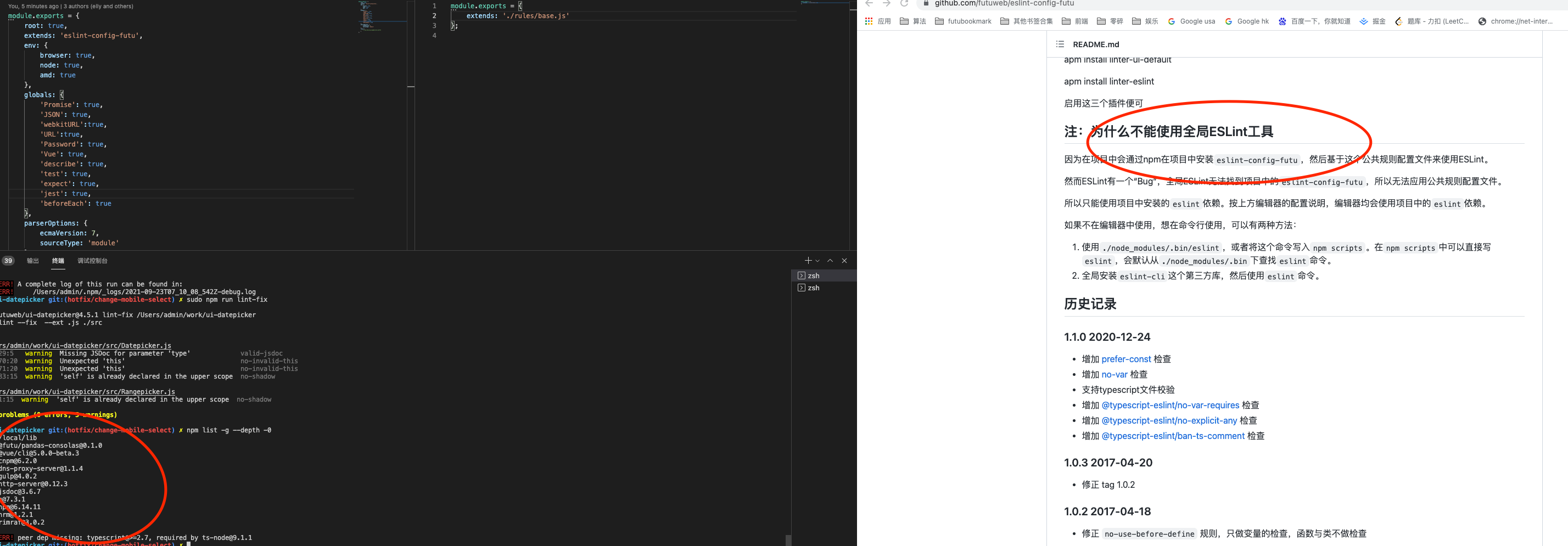Click the 1.1.0 2020-12-24 version heading
Screen dimensions: 1568x546
(1107, 337)
